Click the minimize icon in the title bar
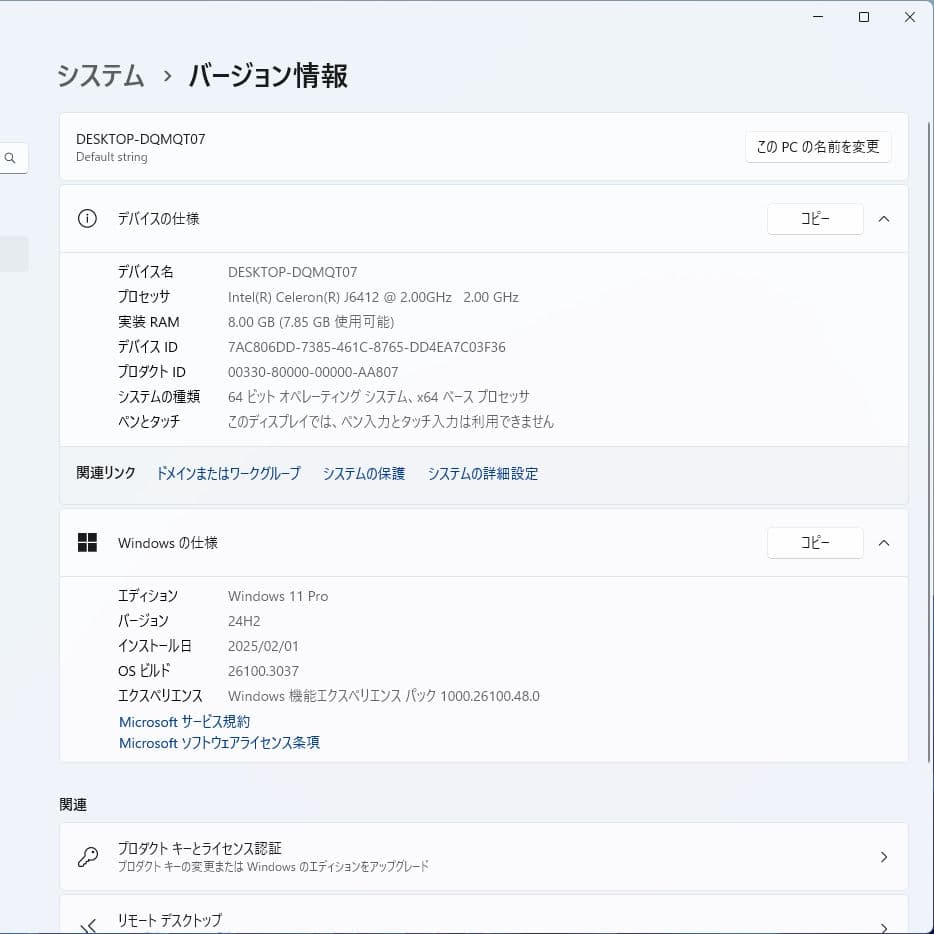The height and width of the screenshot is (934, 934). click(x=817, y=17)
